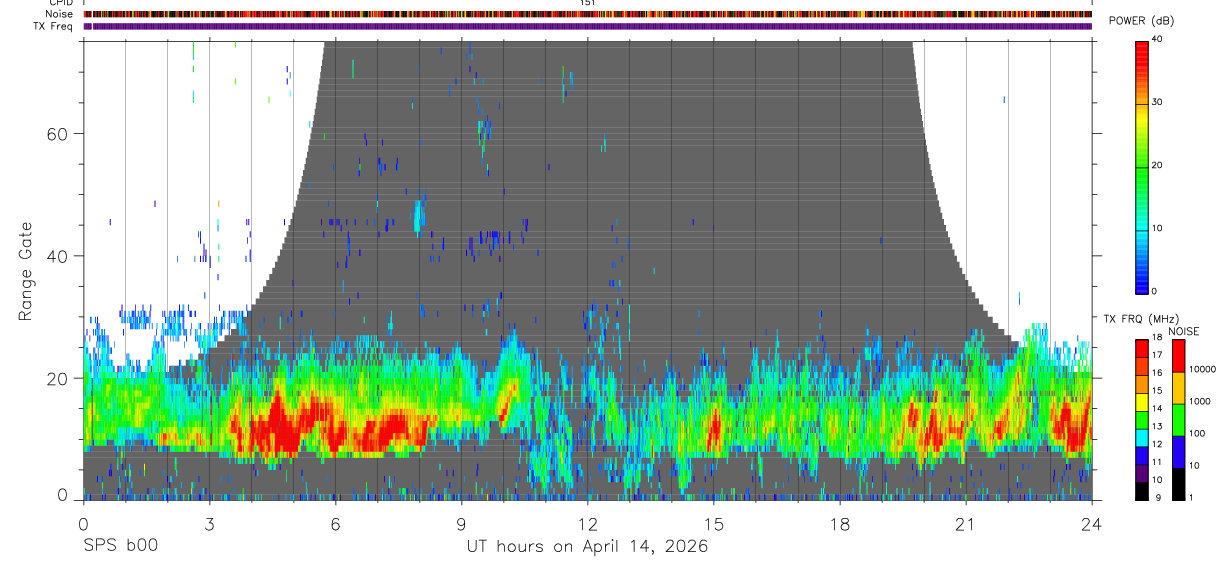
Task: Click the 30 tick on power colorbar
Action: (x=1158, y=102)
